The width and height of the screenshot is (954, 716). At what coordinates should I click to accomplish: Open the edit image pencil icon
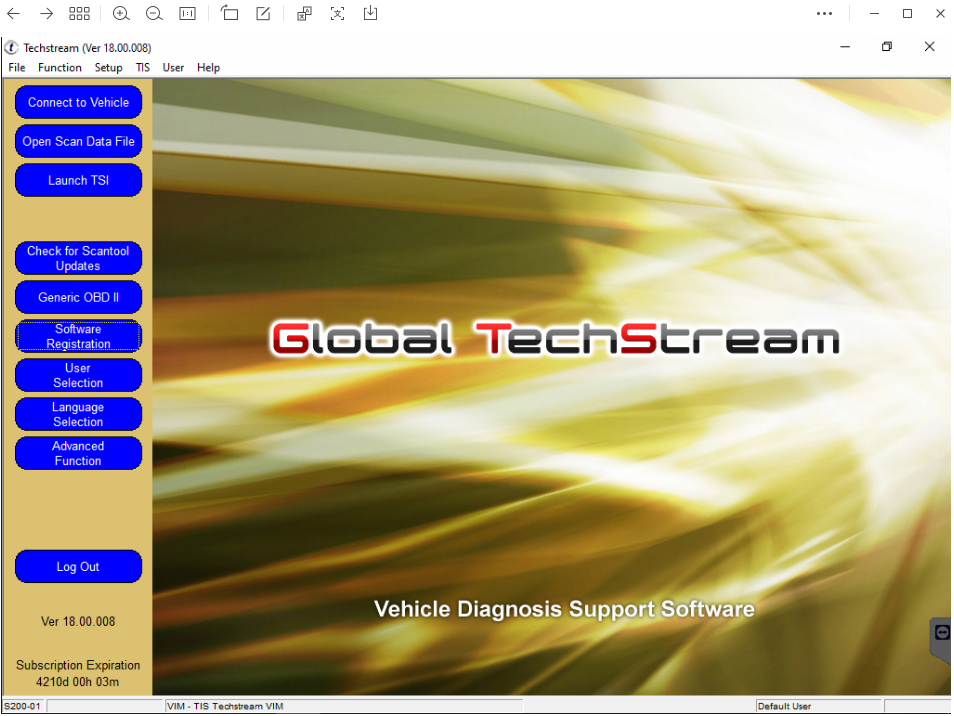tap(263, 13)
